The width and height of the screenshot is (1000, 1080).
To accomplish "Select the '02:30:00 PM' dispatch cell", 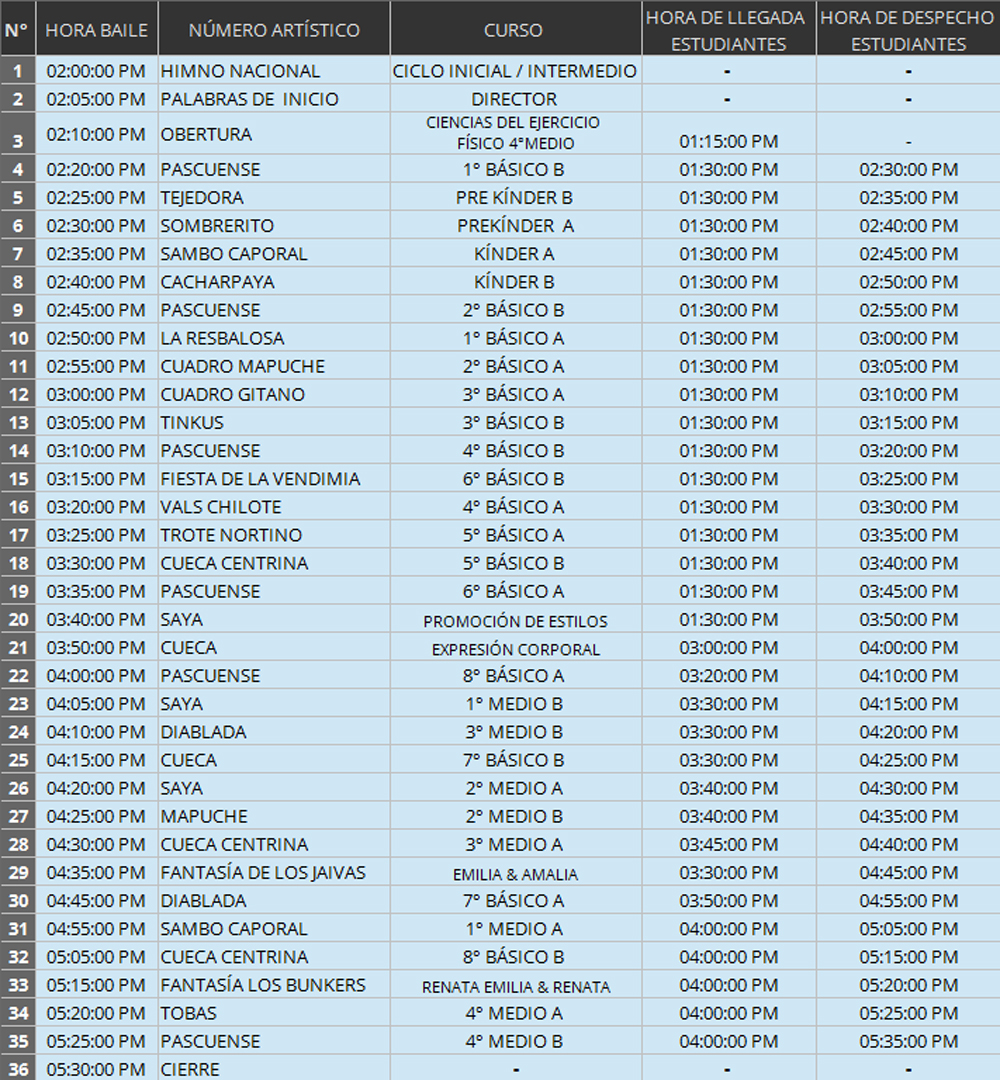I will [908, 169].
